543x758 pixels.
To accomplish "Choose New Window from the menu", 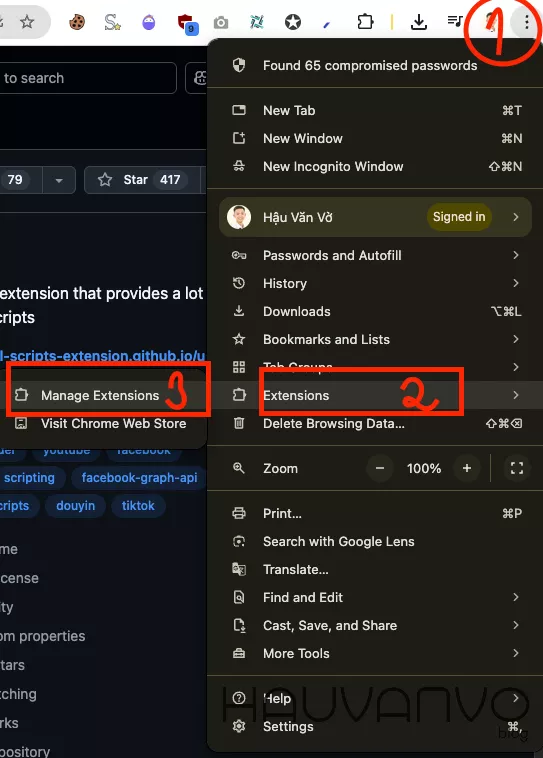I will pyautogui.click(x=375, y=139).
